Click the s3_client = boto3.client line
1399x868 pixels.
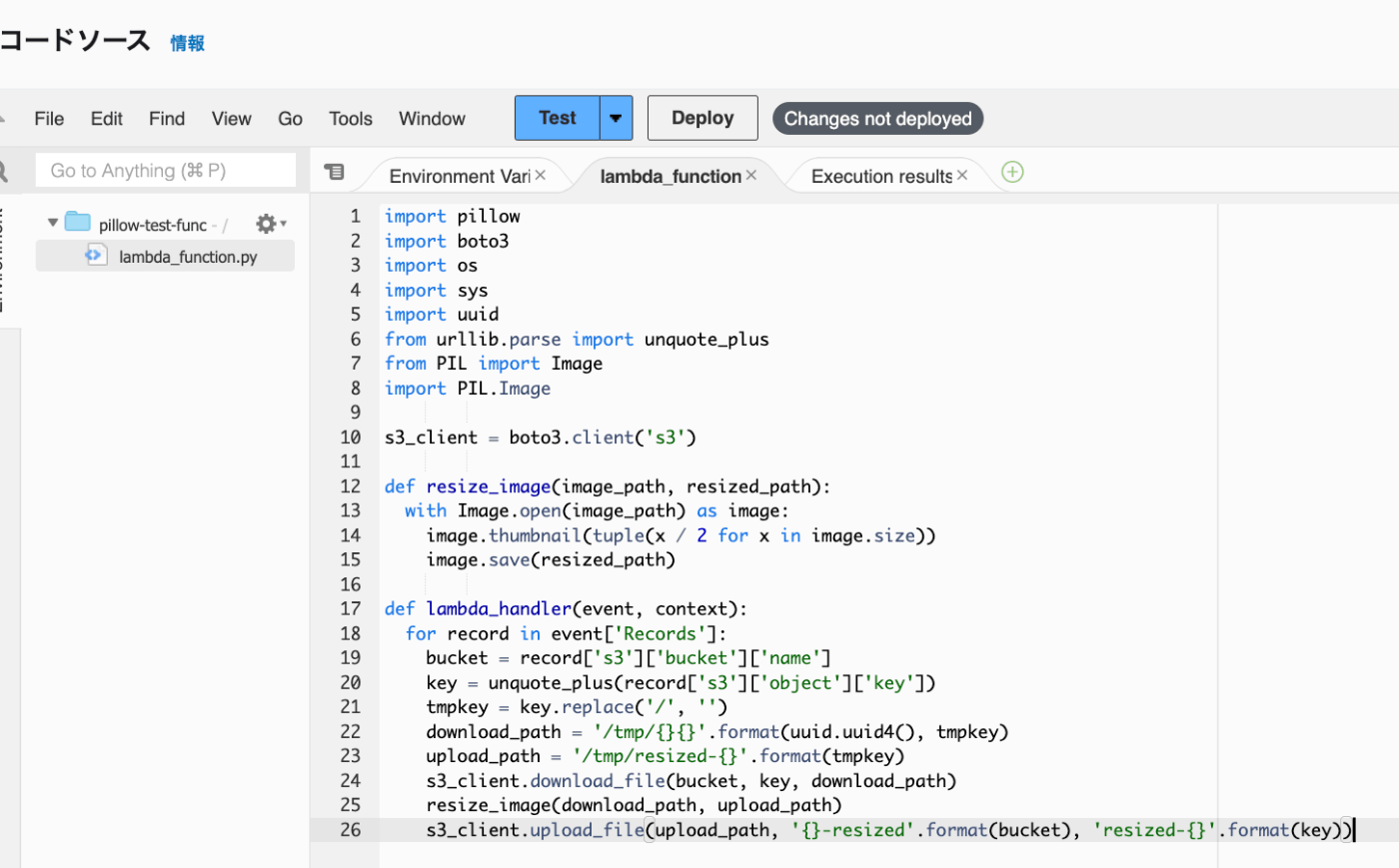(541, 437)
